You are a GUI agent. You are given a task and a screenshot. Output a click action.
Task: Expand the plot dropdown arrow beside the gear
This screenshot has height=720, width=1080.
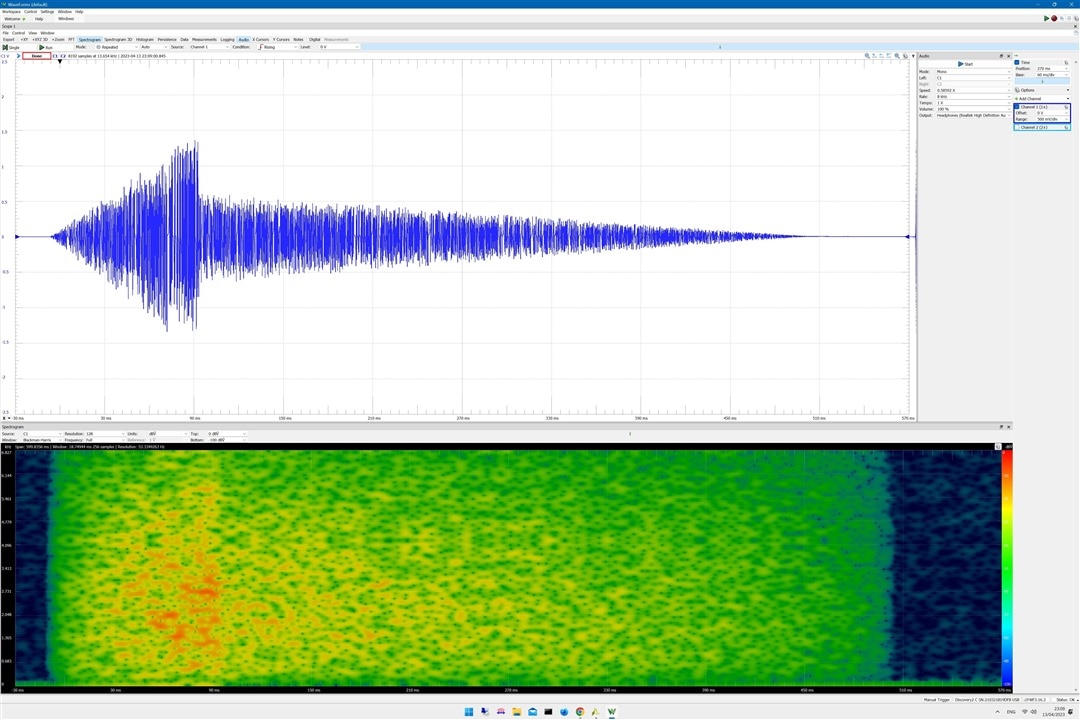click(913, 56)
